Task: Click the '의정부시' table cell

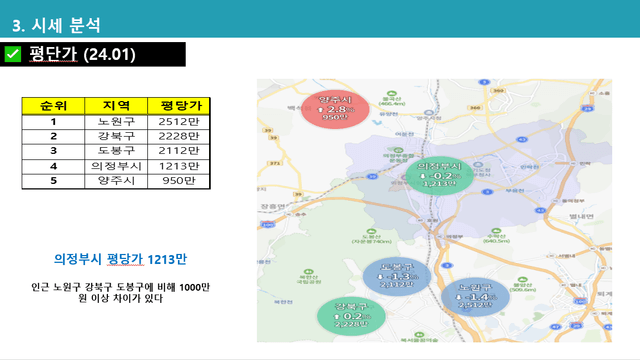Action: 116,166
